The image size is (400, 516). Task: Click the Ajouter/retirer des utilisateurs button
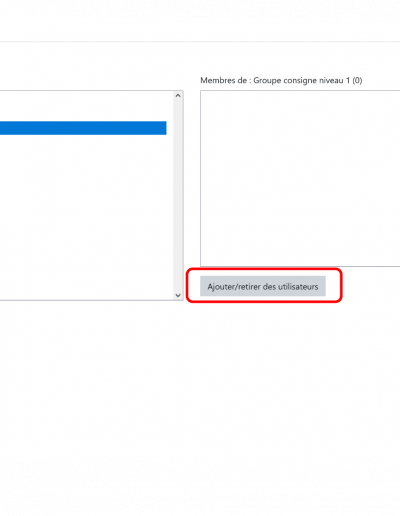click(x=263, y=286)
